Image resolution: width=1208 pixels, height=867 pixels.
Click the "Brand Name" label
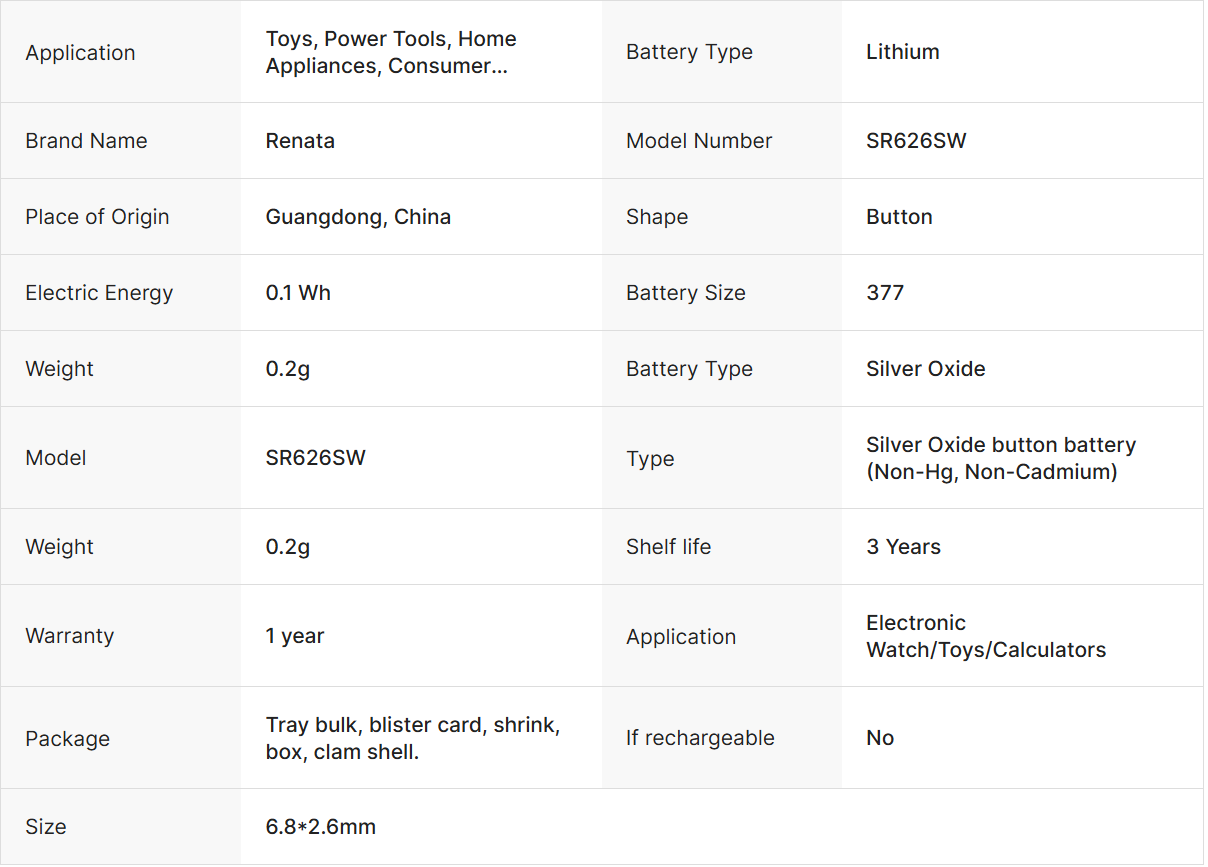[x=86, y=141]
